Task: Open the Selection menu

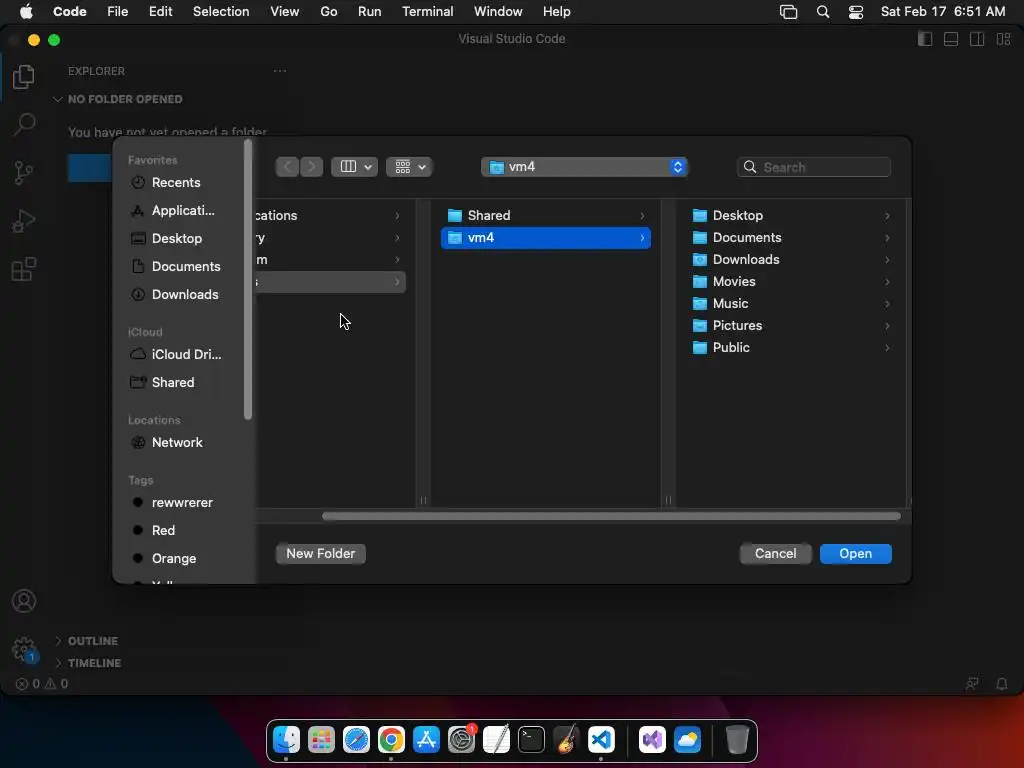Action: 221,12
